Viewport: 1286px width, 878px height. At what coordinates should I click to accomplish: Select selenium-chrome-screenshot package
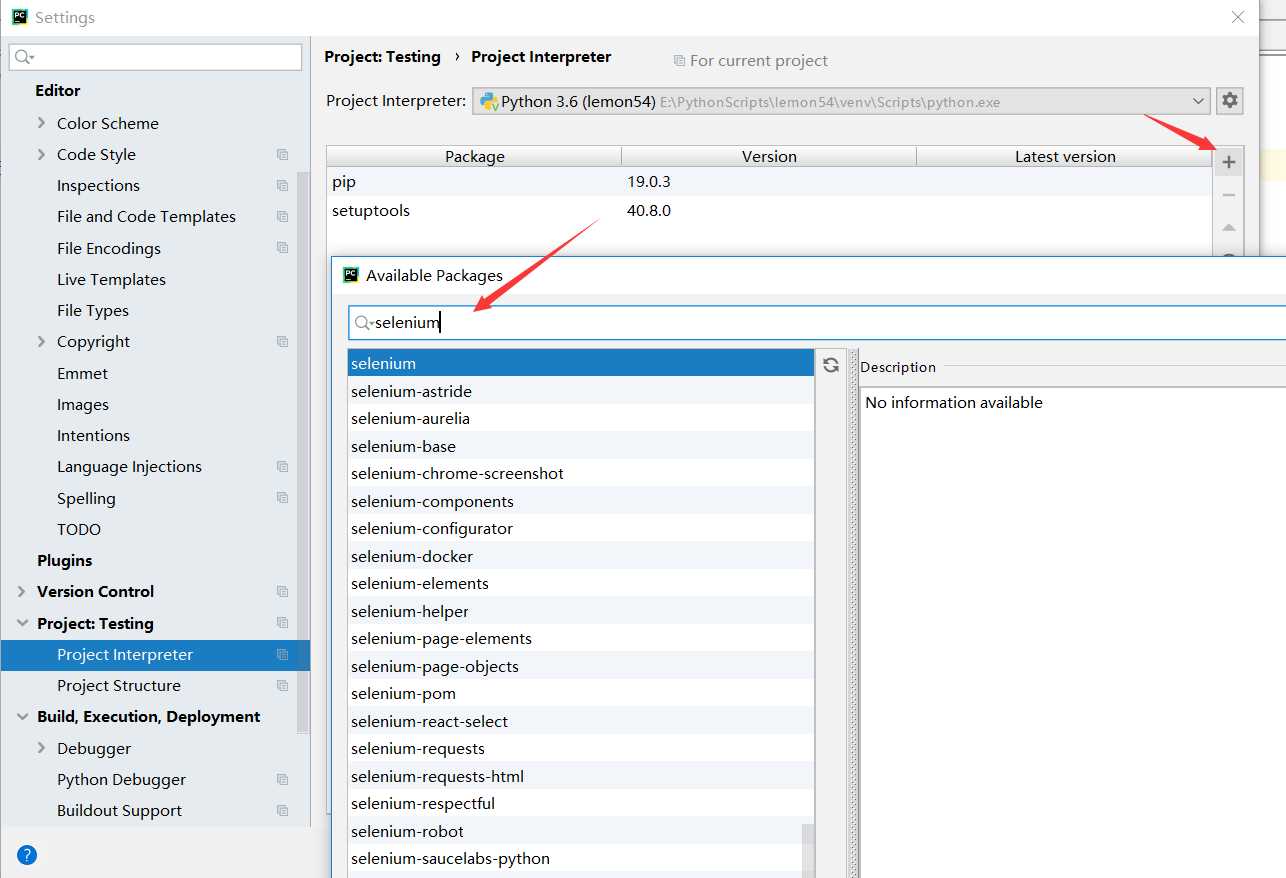pos(581,473)
